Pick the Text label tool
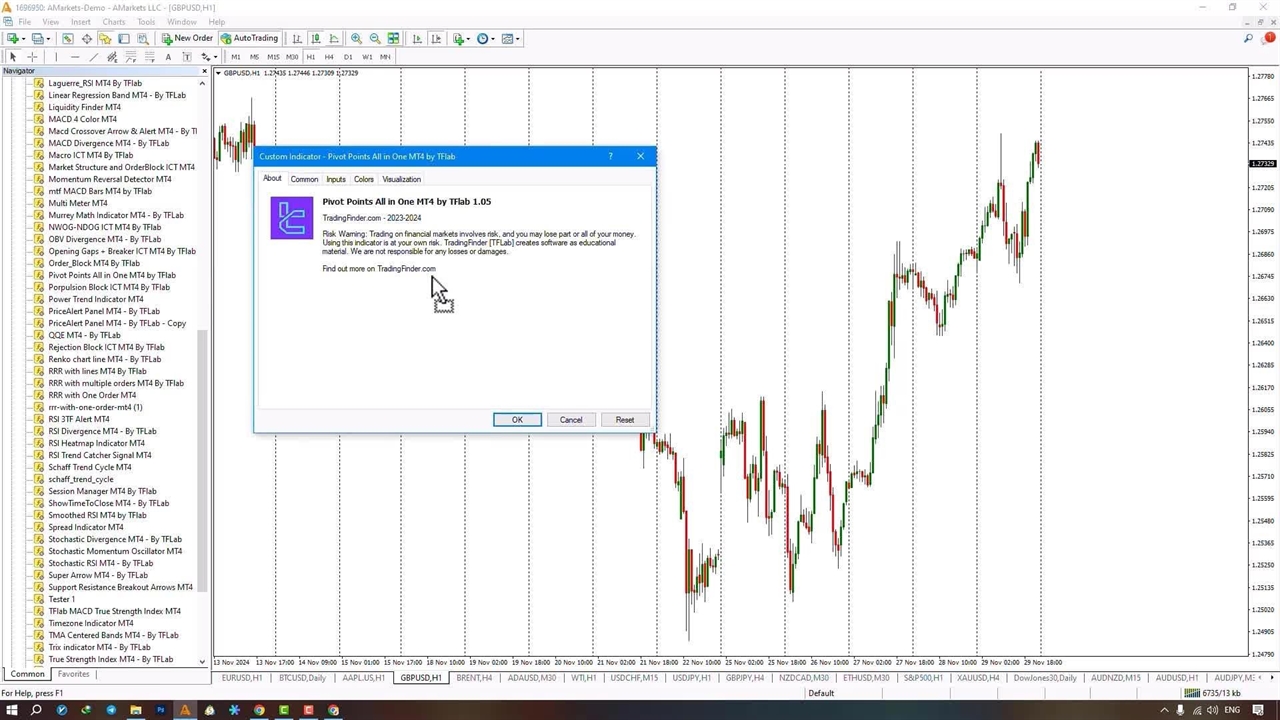1280x720 pixels. click(x=168, y=57)
